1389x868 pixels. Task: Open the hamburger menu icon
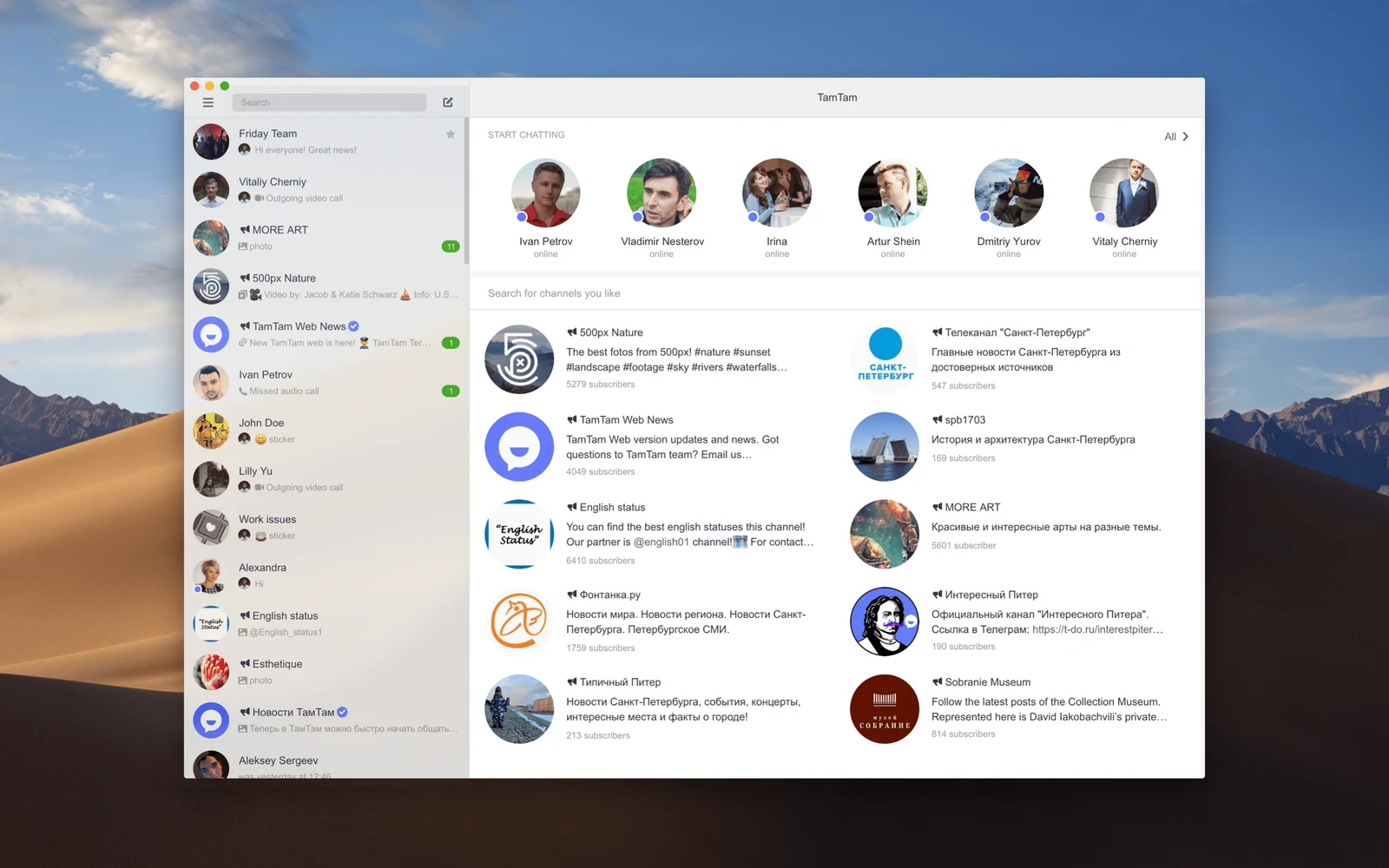pyautogui.click(x=207, y=102)
